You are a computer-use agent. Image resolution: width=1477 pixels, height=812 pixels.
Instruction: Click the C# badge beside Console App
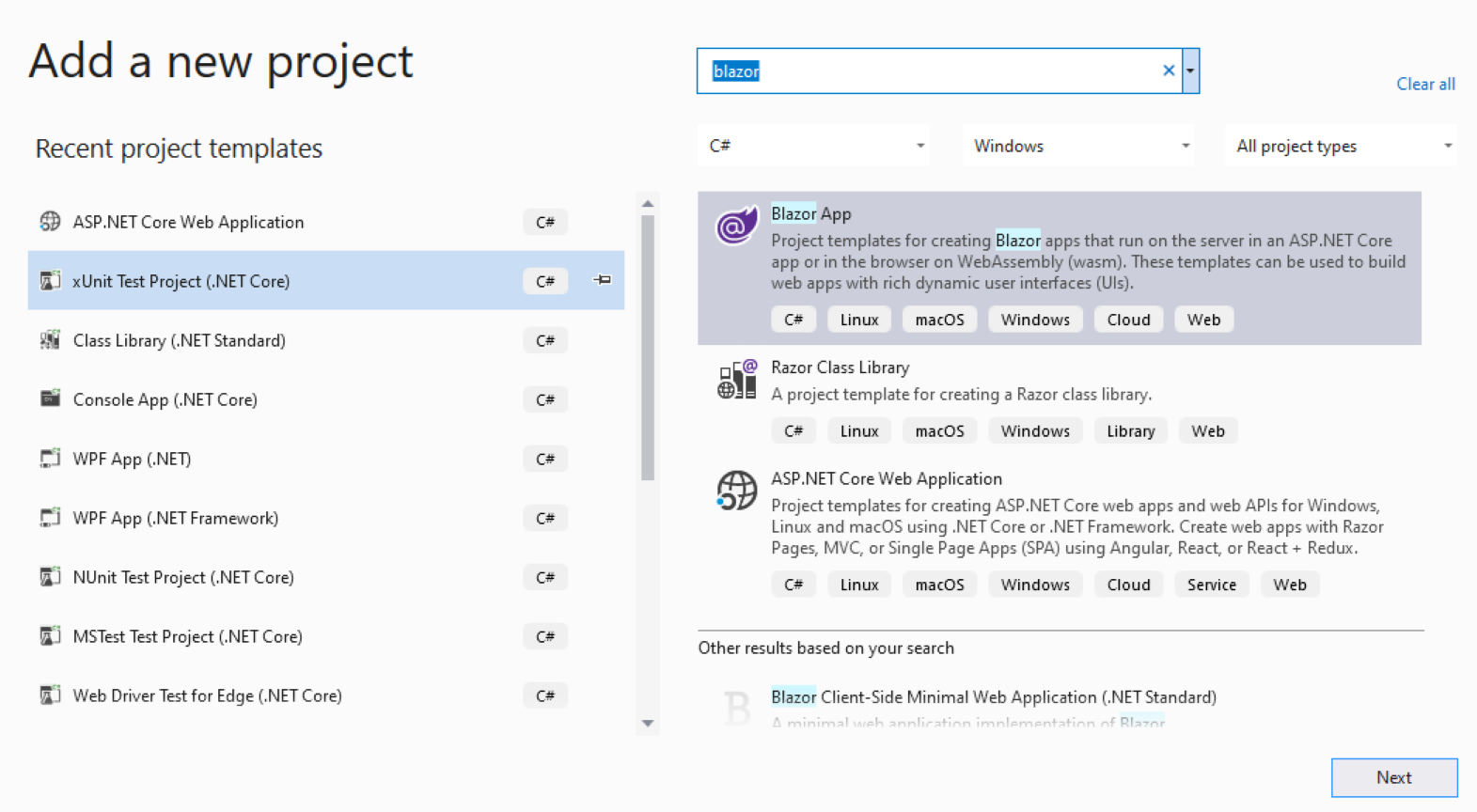[545, 399]
